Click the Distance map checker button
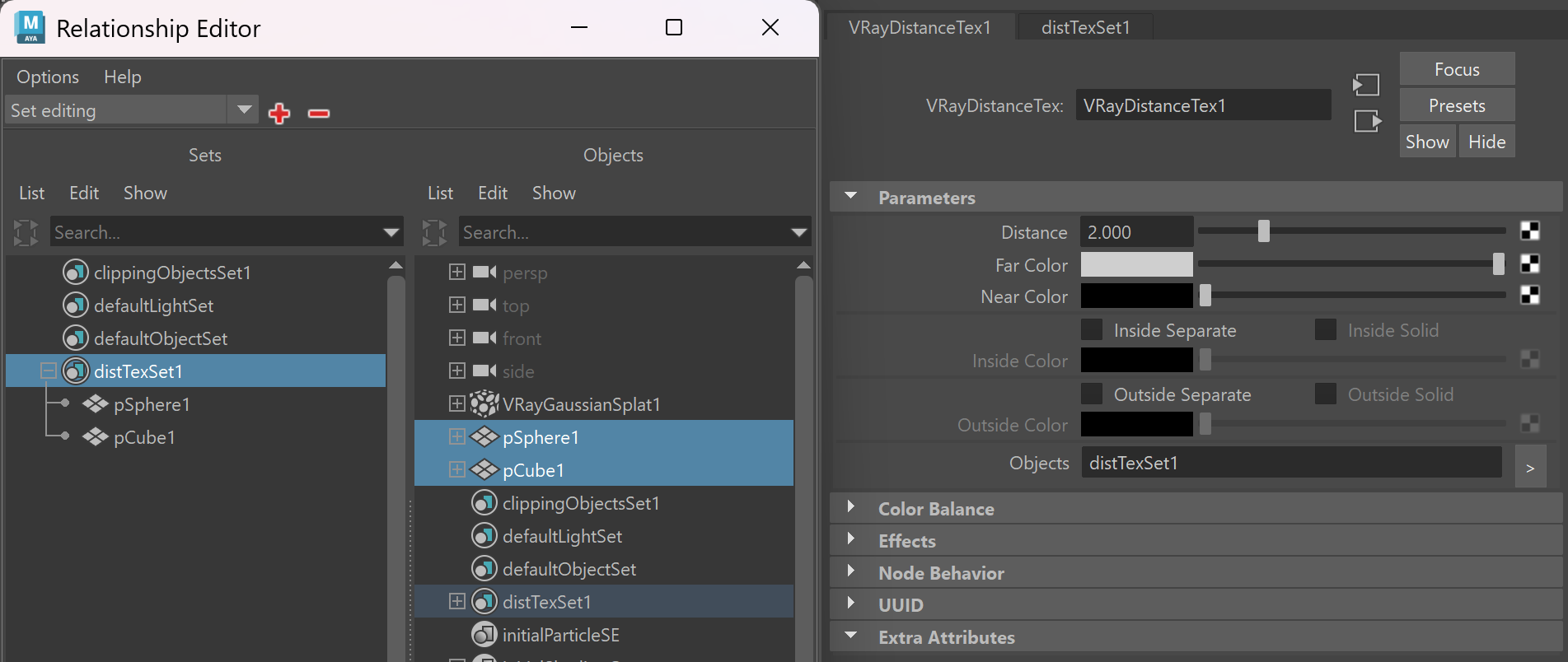The height and width of the screenshot is (662, 1568). 1530,231
